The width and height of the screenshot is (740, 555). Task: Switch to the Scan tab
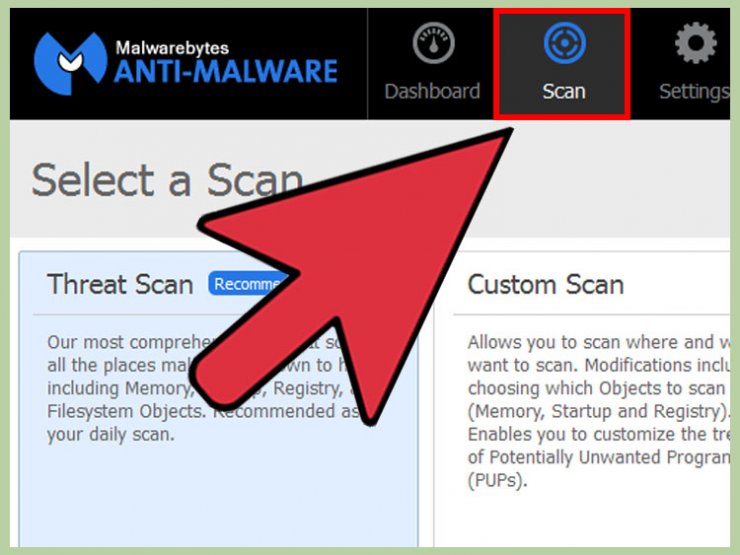pyautogui.click(x=562, y=64)
